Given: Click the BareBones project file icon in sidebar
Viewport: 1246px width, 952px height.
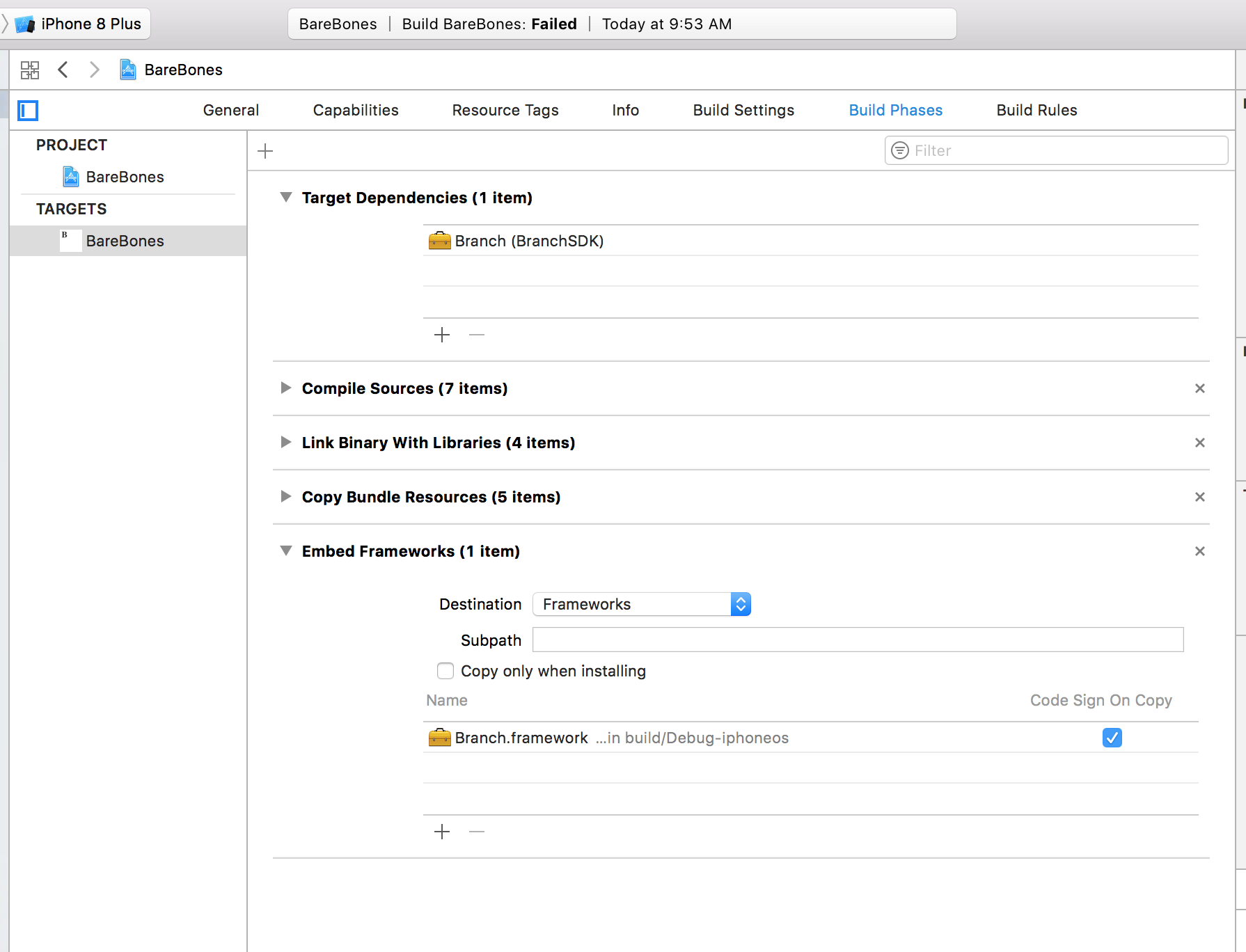Looking at the screenshot, I should point(71,177).
